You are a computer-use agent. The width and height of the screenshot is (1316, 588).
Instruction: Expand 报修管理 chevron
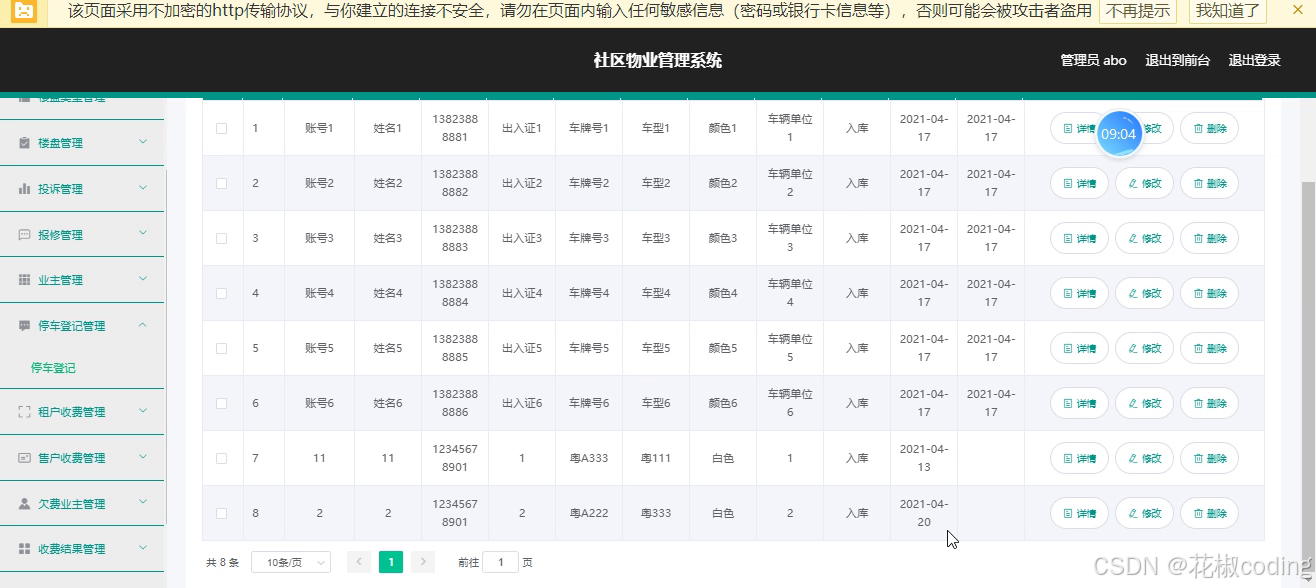(x=143, y=234)
